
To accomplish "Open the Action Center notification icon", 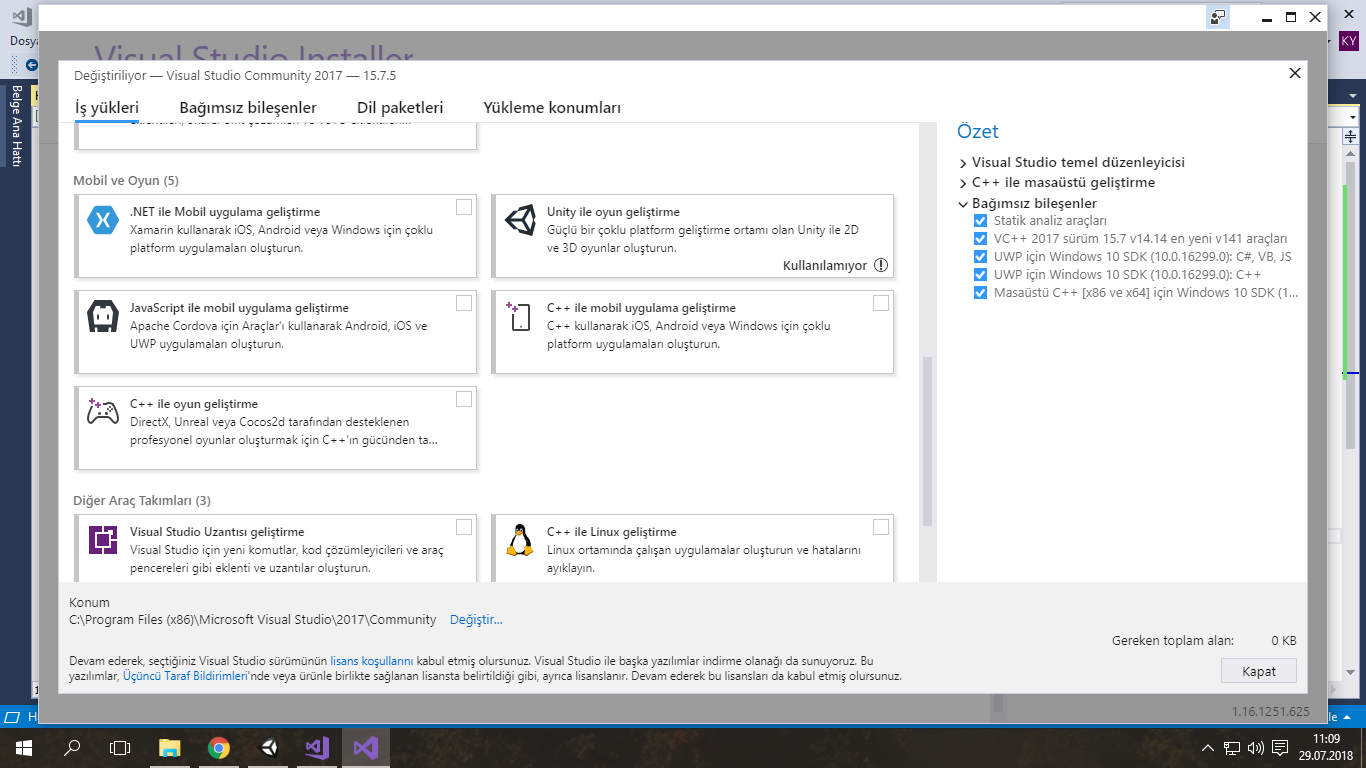I will pos(1279,747).
